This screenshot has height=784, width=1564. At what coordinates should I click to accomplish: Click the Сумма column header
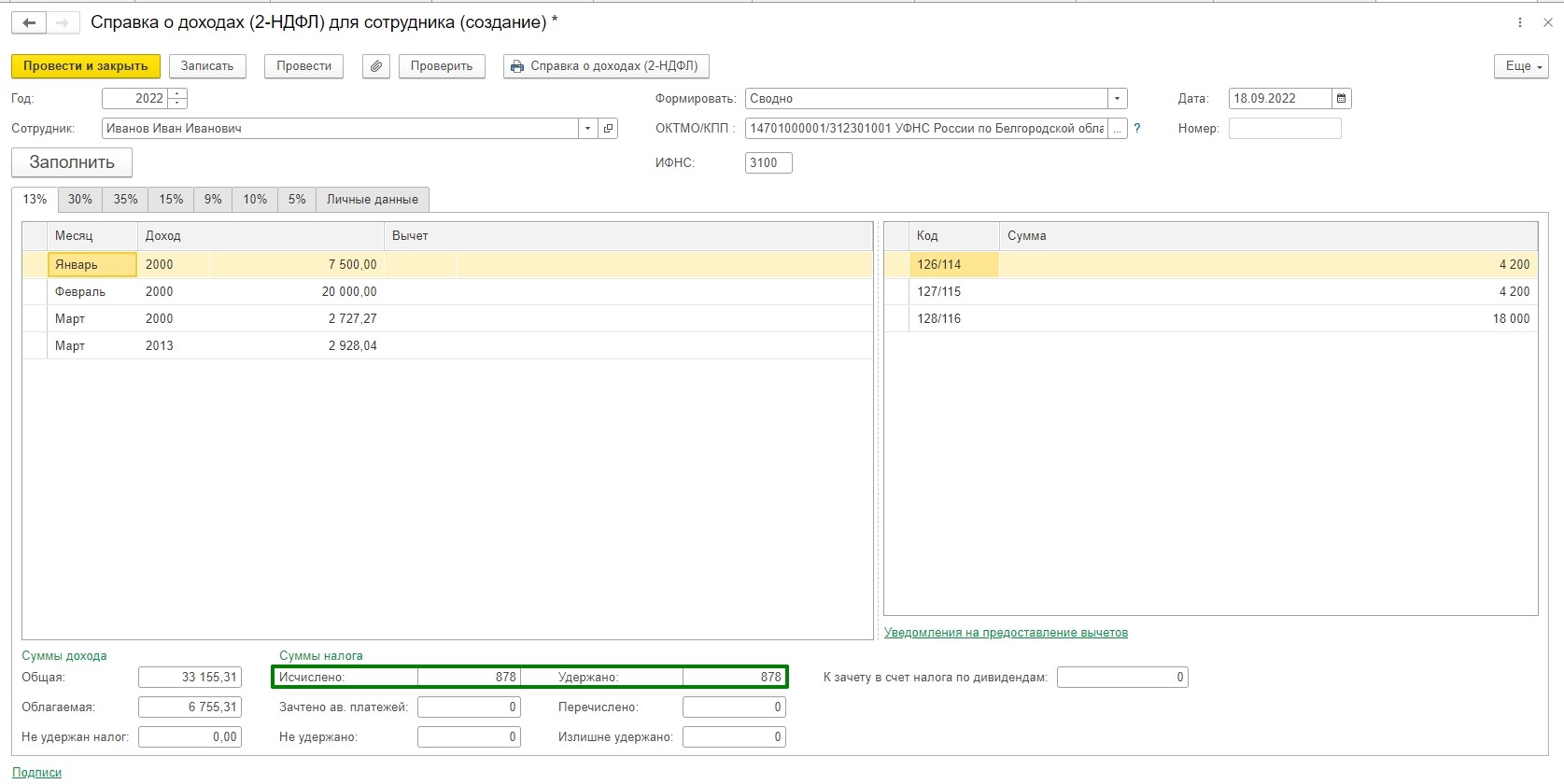(x=1268, y=236)
